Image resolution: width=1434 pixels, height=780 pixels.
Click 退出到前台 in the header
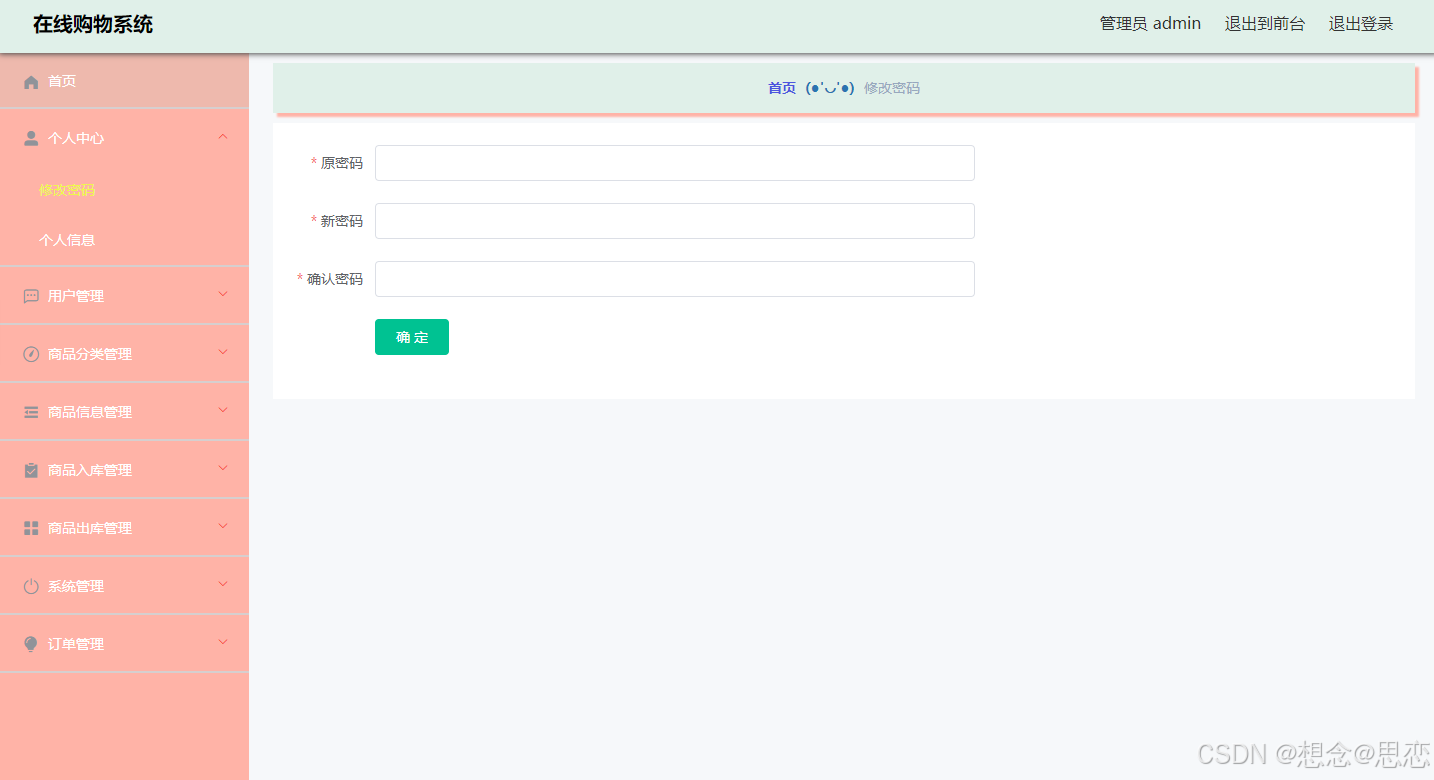[1265, 24]
